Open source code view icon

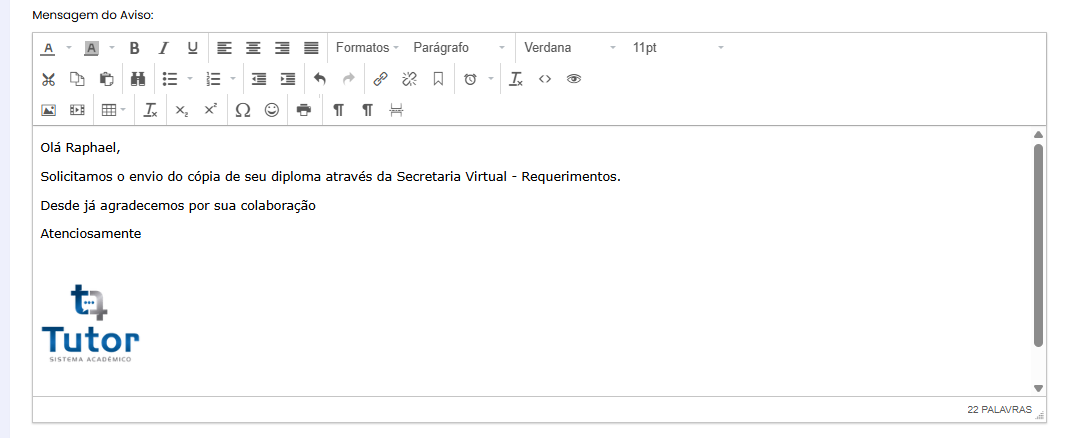click(545, 79)
